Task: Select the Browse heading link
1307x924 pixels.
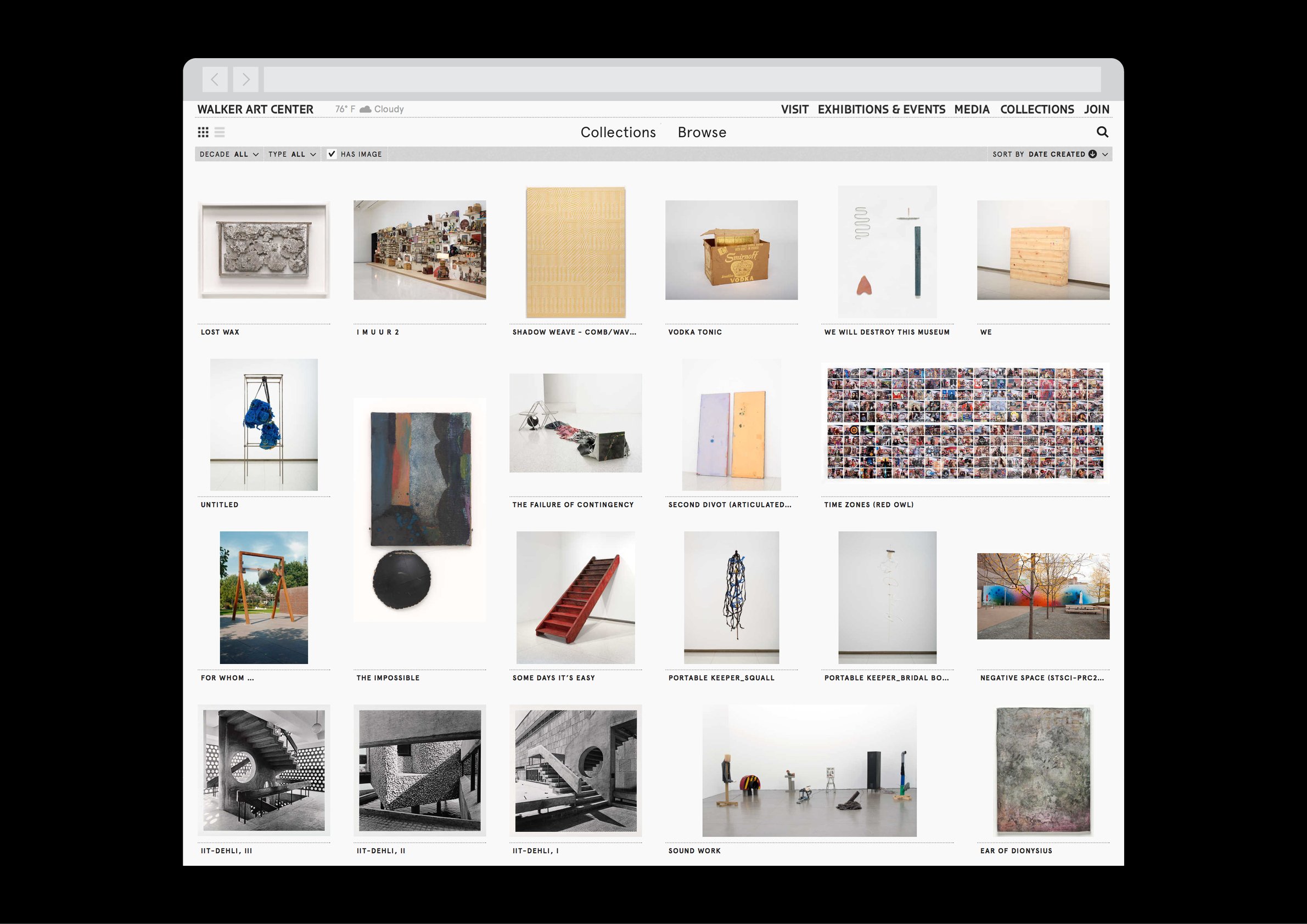Action: (702, 133)
